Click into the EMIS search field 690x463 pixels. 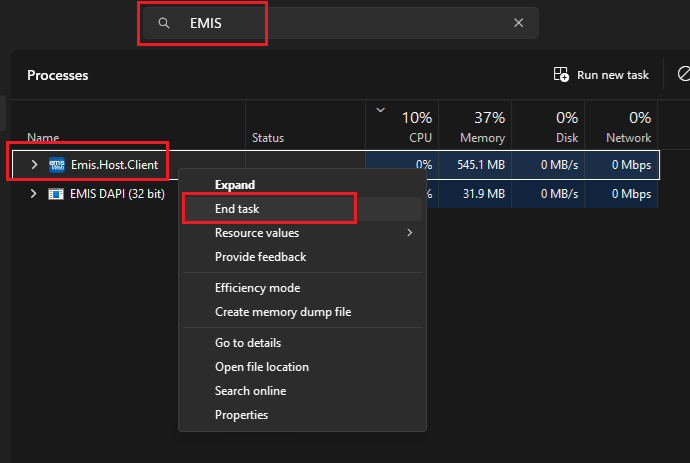(340, 23)
